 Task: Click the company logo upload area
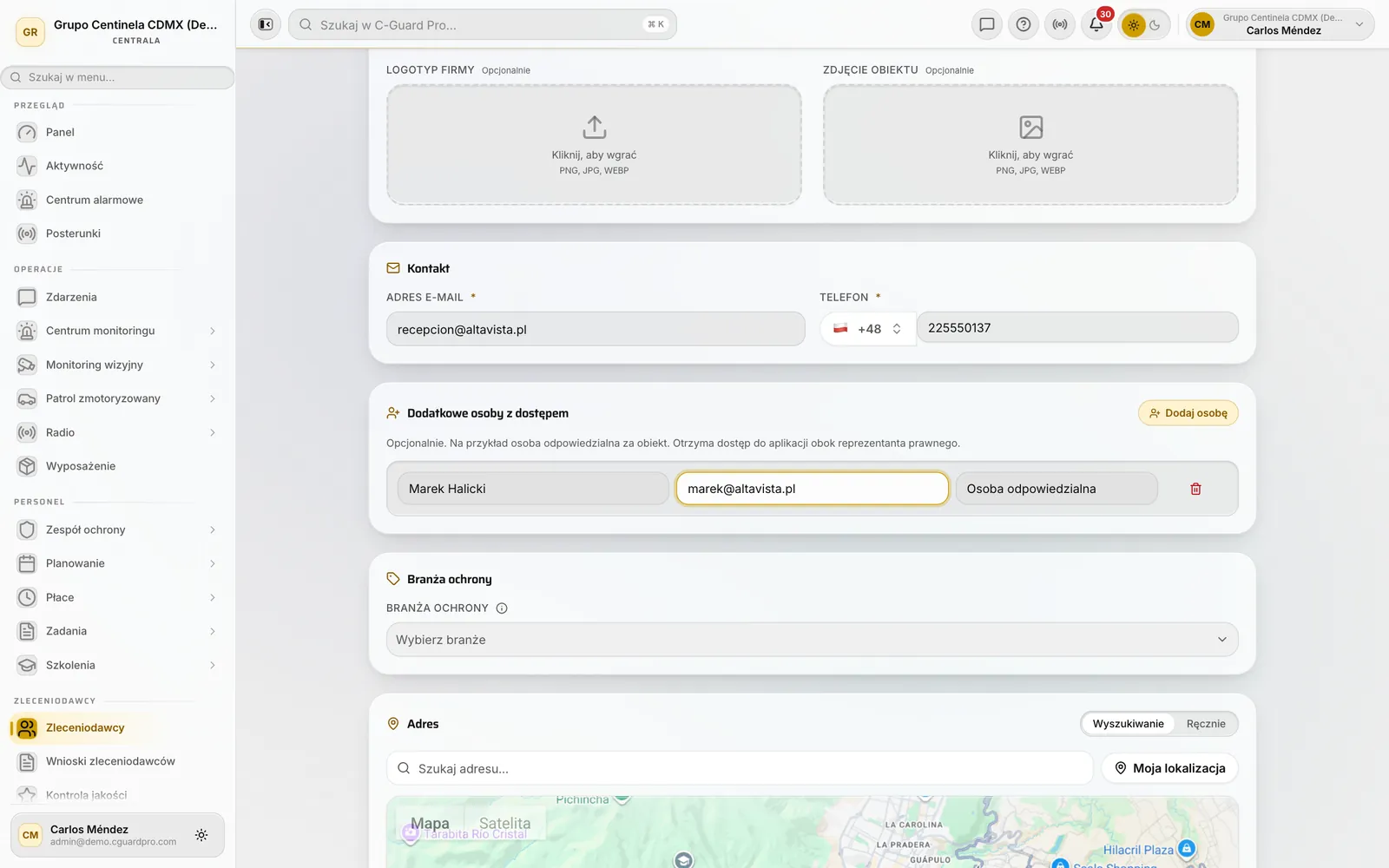click(x=594, y=144)
